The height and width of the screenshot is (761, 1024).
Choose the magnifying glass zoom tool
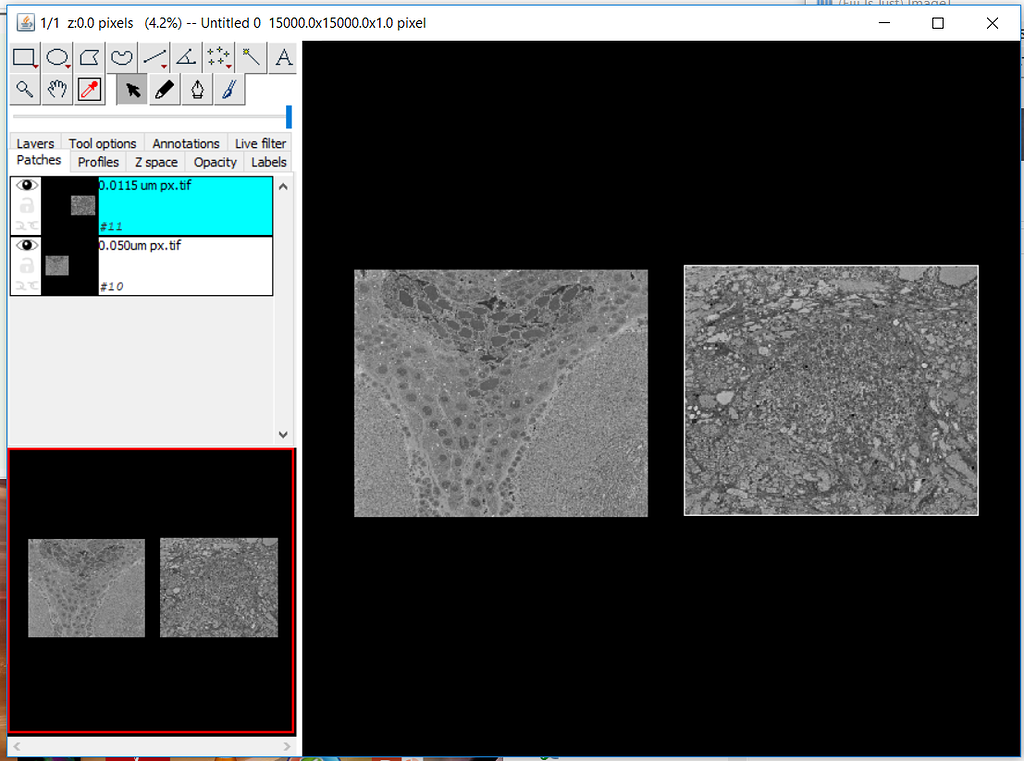(25, 89)
